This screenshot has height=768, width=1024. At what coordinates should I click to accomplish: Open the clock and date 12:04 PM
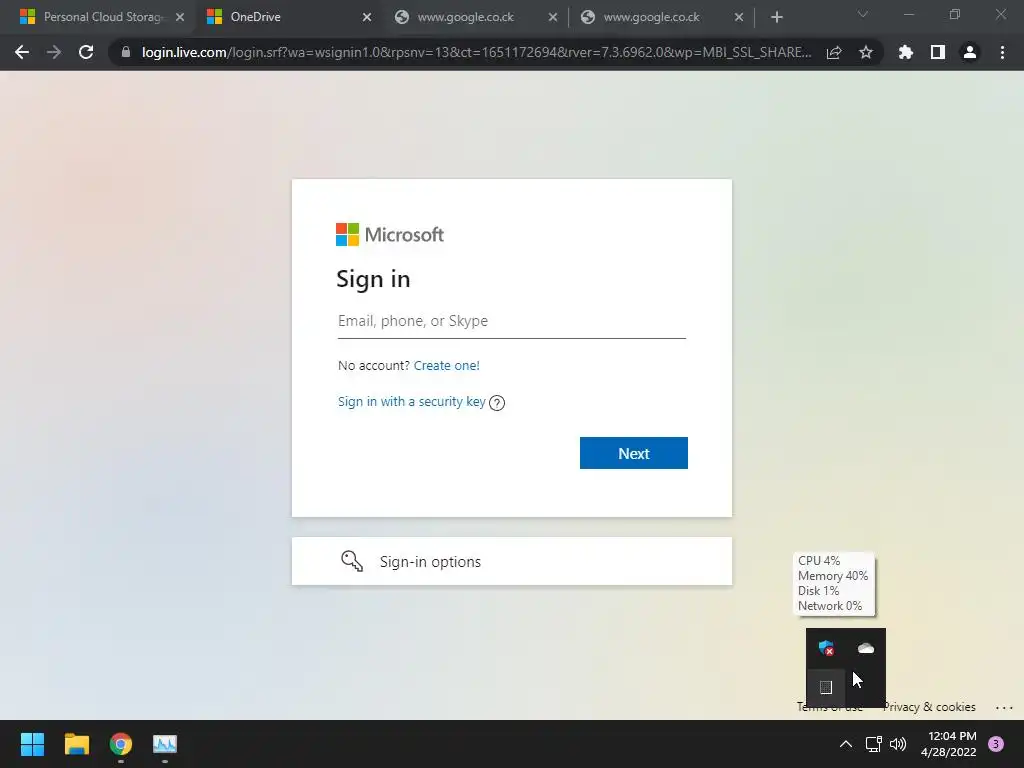pyautogui.click(x=948, y=744)
